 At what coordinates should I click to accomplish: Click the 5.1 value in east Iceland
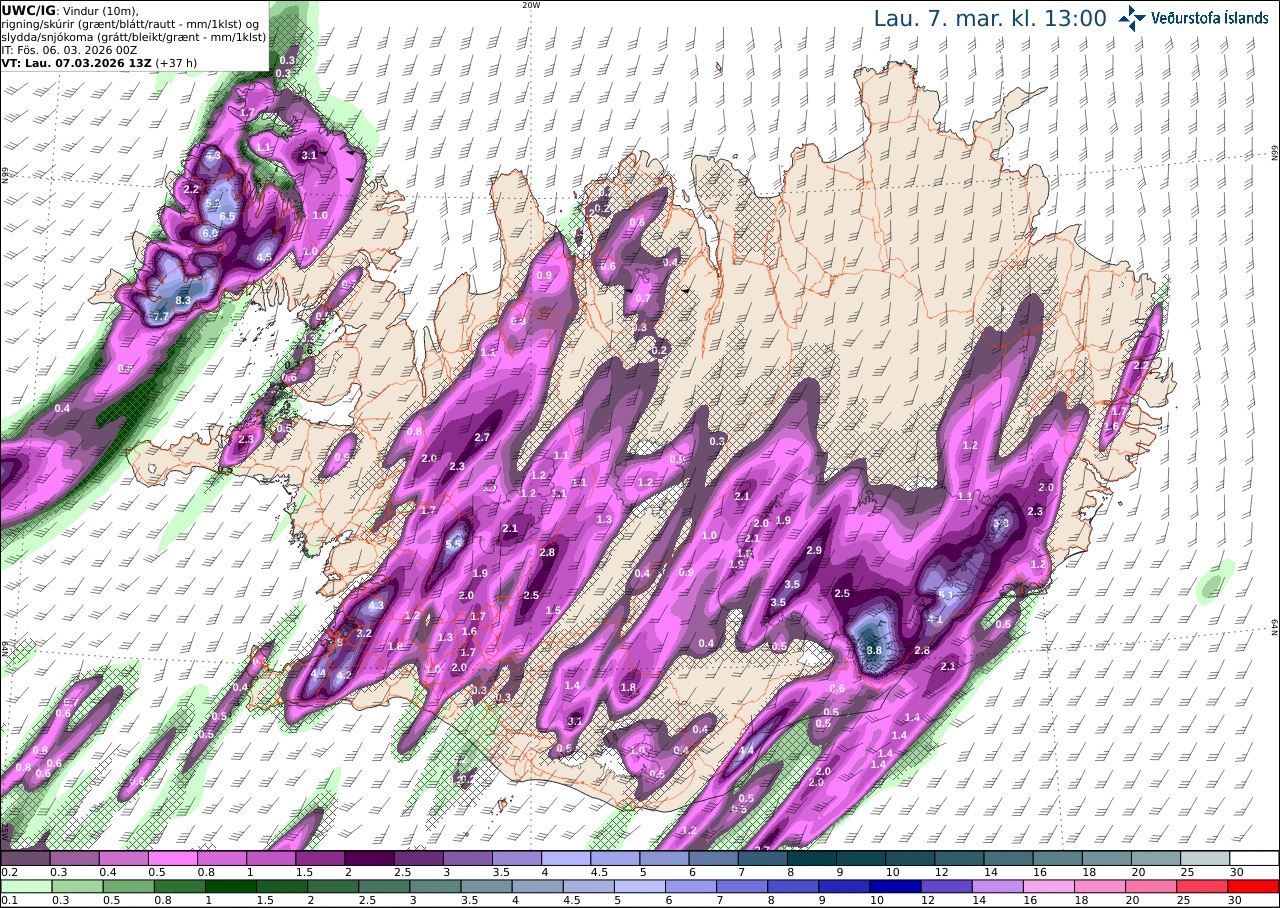point(946,594)
